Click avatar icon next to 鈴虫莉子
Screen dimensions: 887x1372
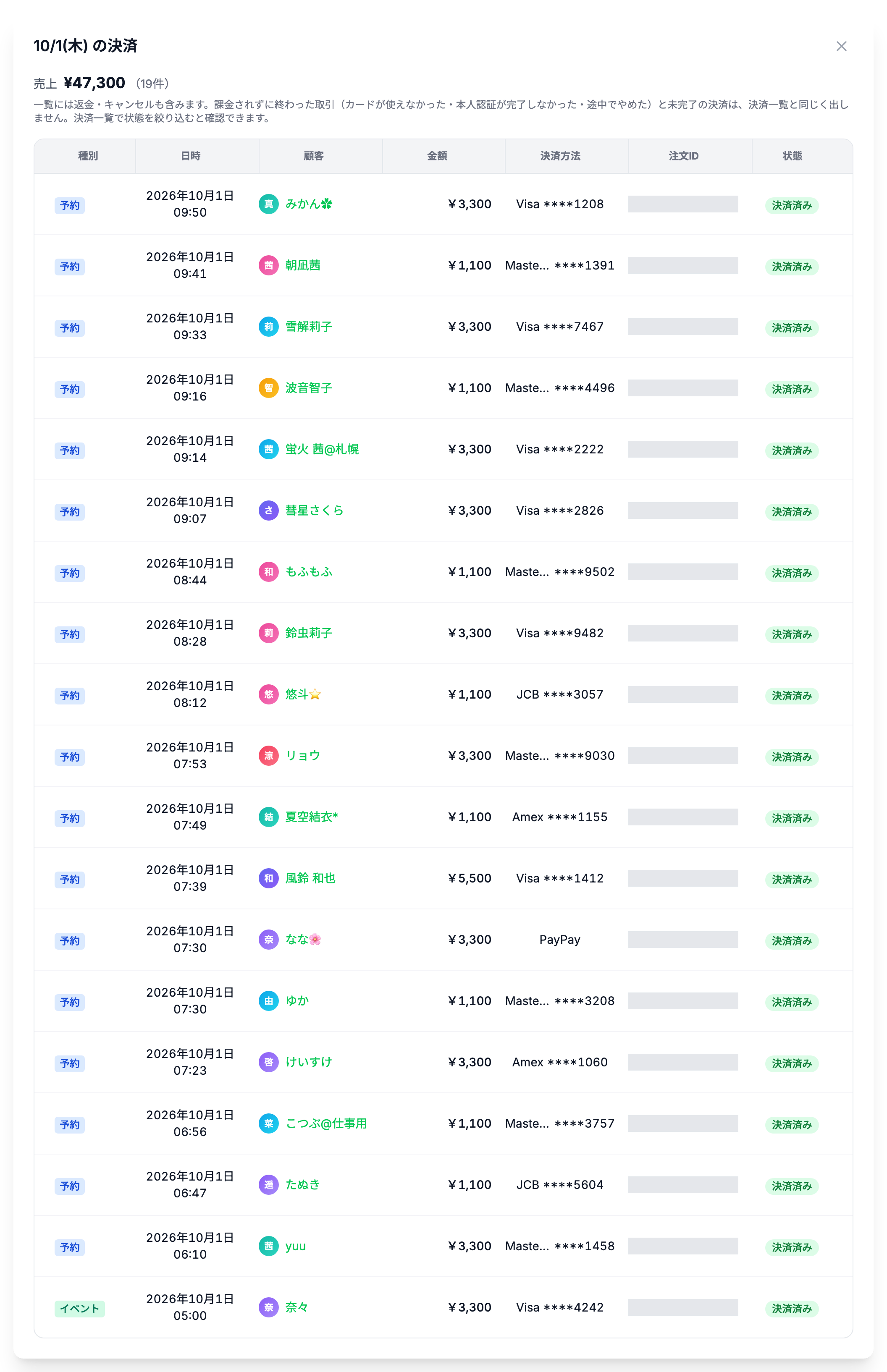[268, 634]
